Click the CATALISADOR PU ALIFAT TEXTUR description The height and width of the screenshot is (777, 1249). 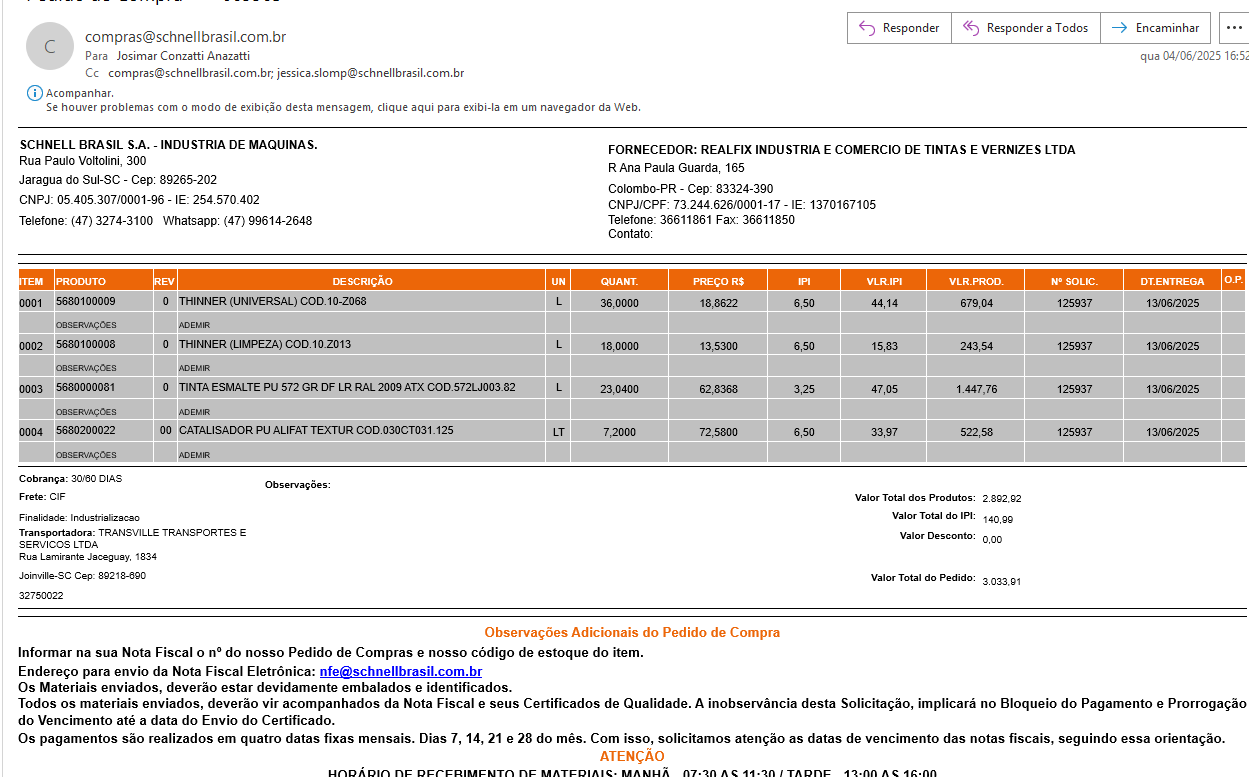click(x=316, y=430)
